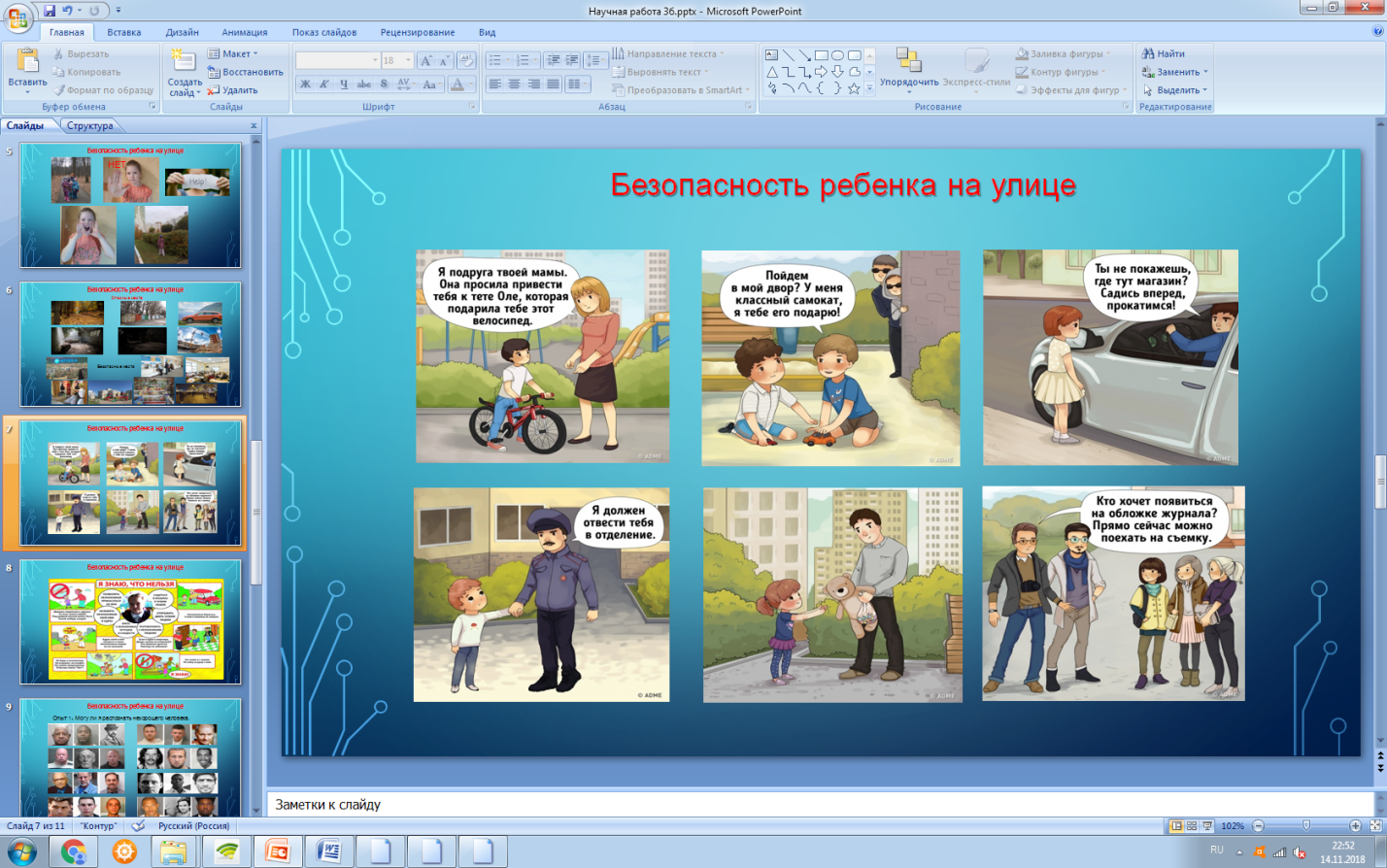
Task: Open PowerPoint help with the question mark
Action: tap(1377, 32)
